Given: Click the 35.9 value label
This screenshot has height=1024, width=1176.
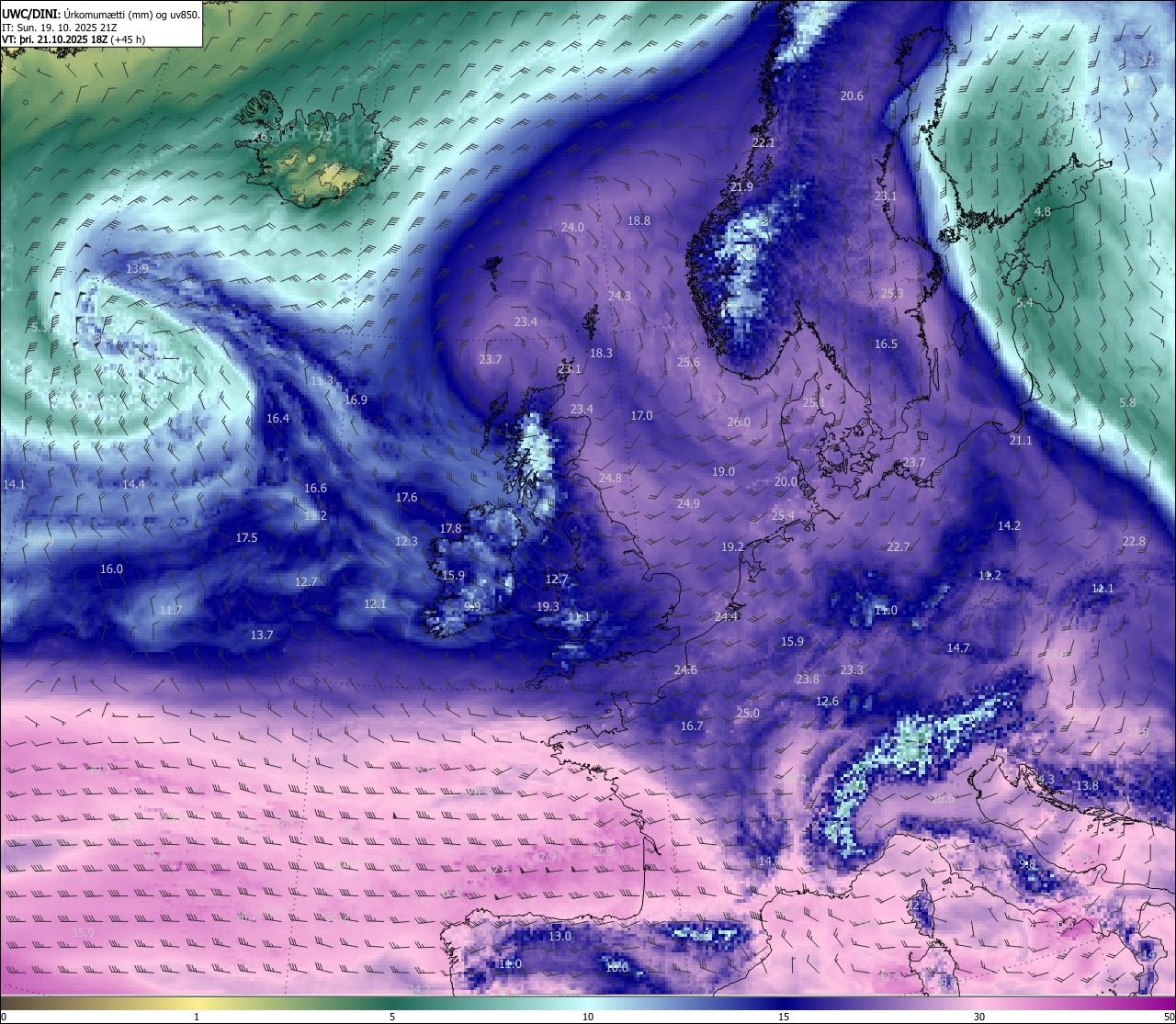Looking at the screenshot, I should 83,932.
